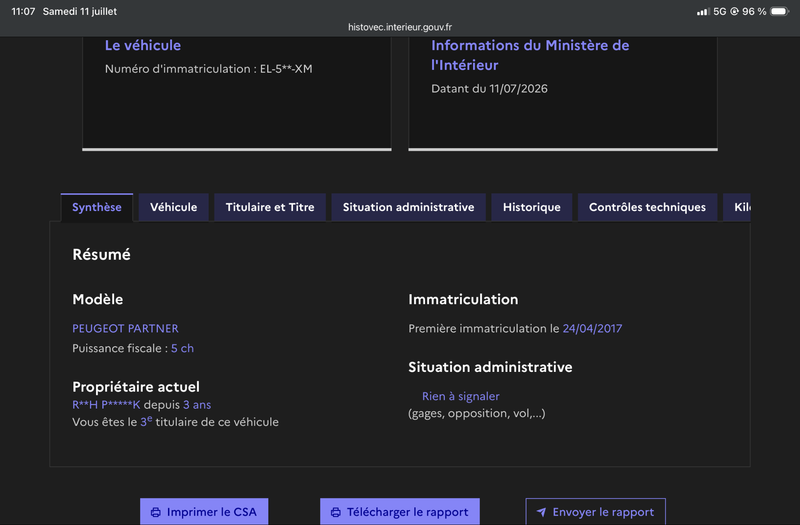Tap the orientation lock status icon
800x525 pixels.
pyautogui.click(x=734, y=11)
